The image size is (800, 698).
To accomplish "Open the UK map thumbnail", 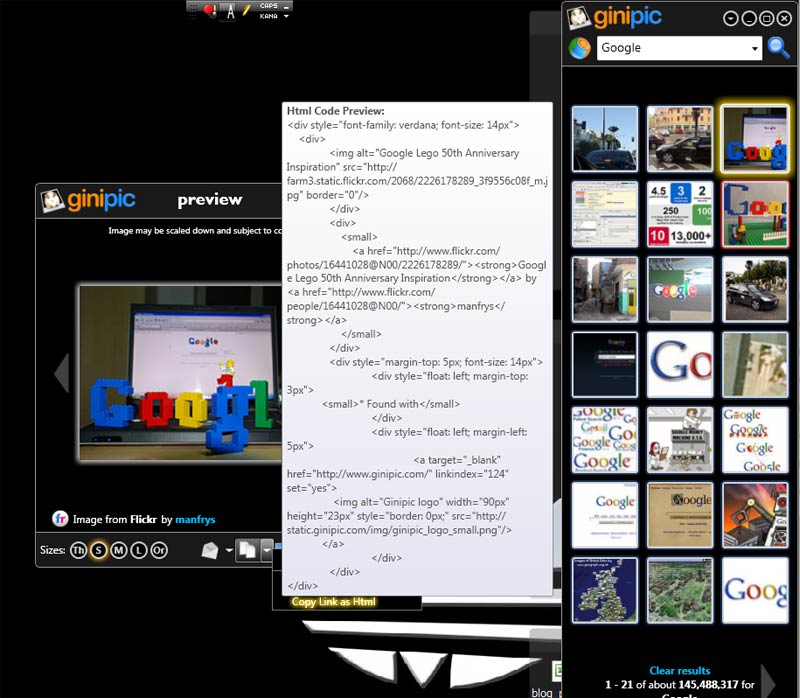I will coord(605,590).
